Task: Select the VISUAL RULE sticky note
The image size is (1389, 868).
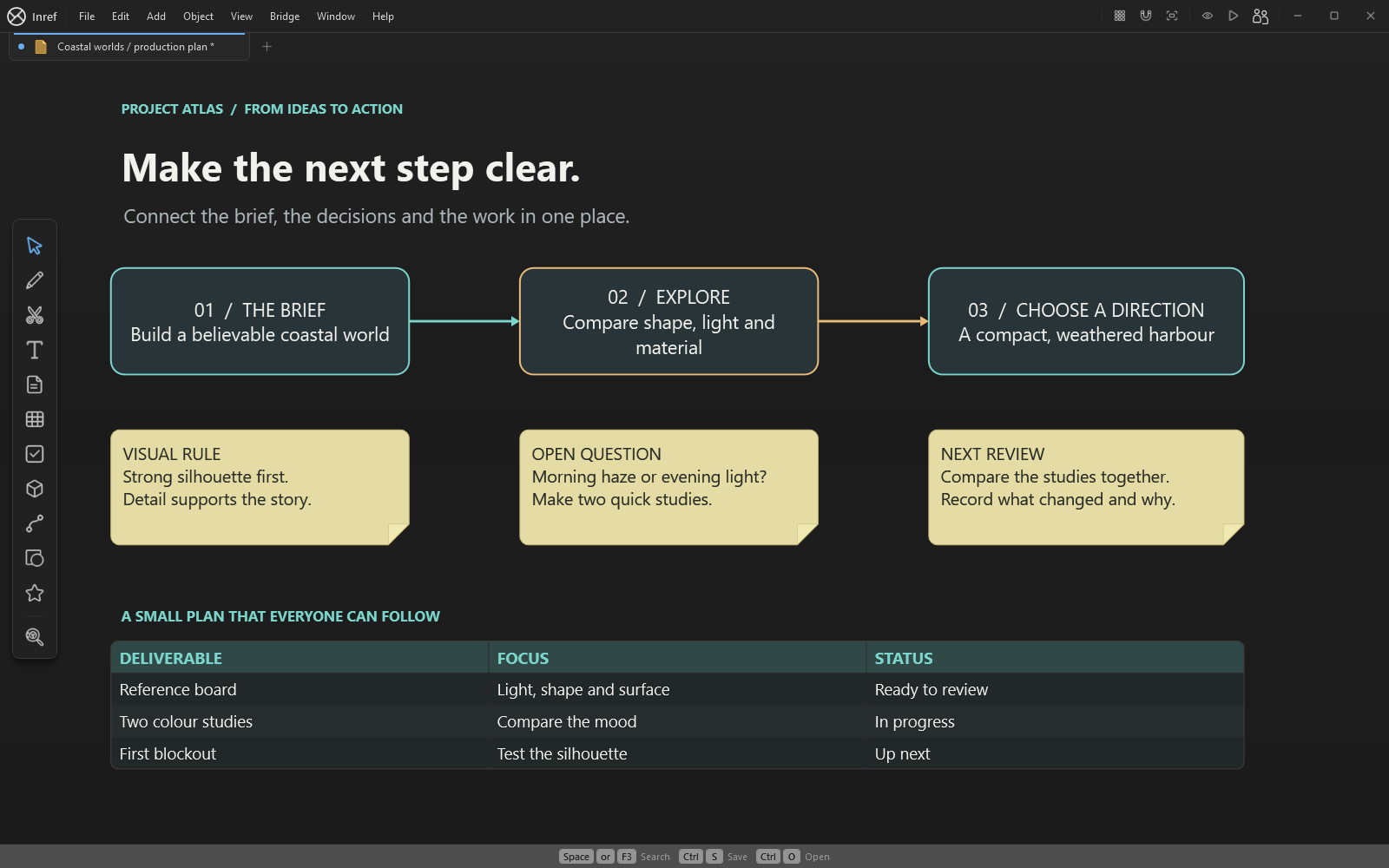Action: click(260, 487)
